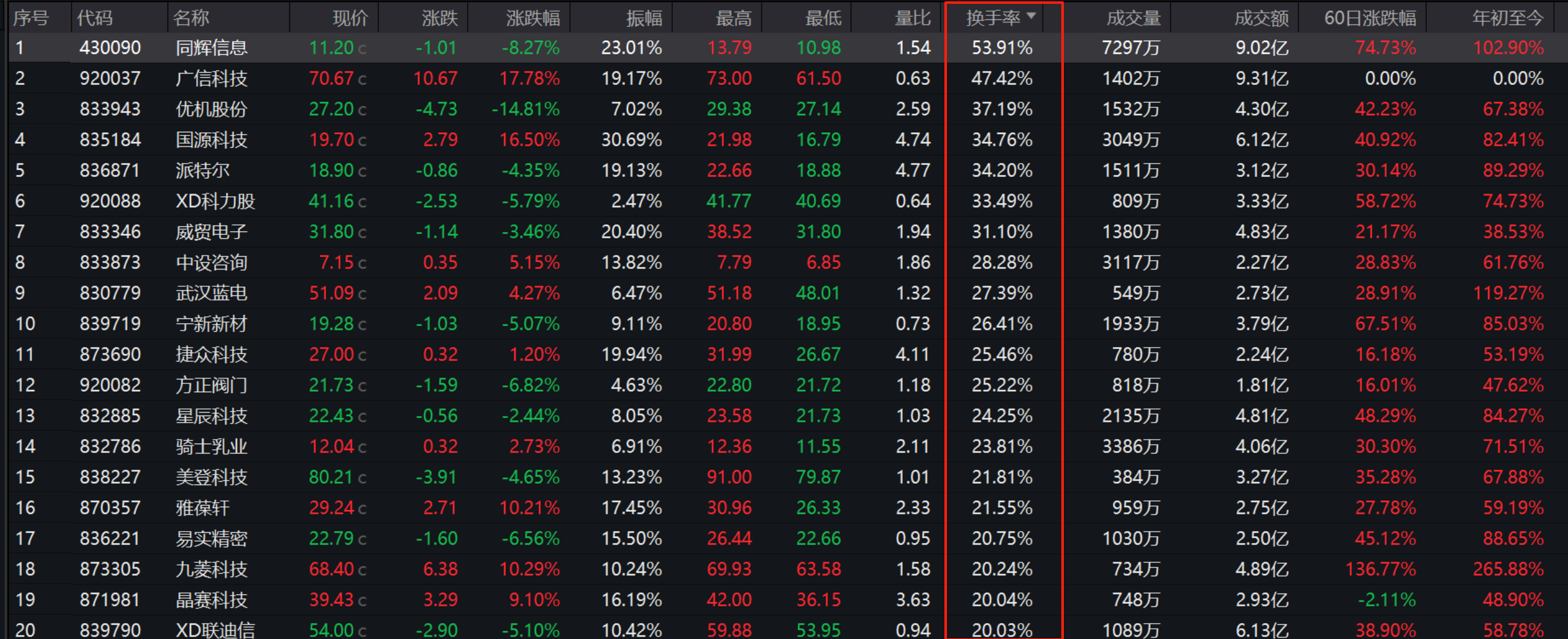The width and height of the screenshot is (1568, 639).
Task: Sort table by 涨跌 column header
Action: [x=440, y=18]
